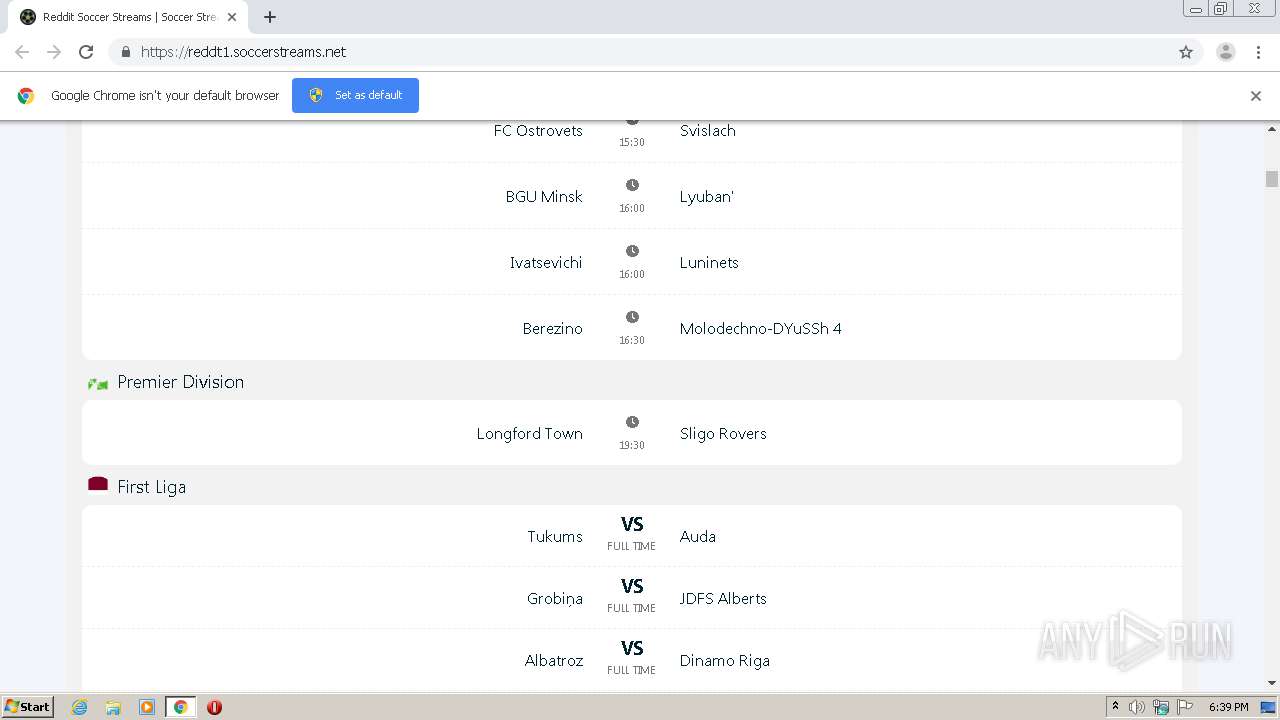This screenshot has height=720, width=1280.
Task: Click the clock icon for BGU Minsk match
Action: point(632,185)
